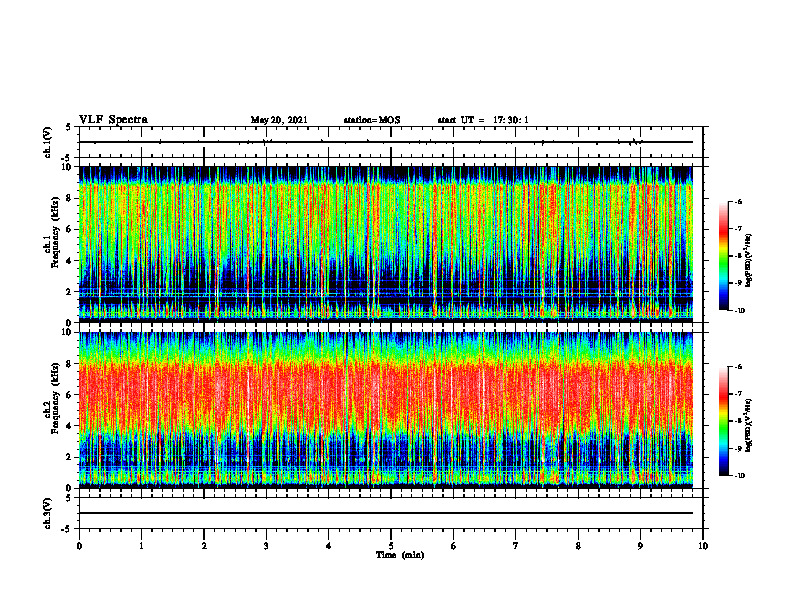Click the "-10" label on ch.2 color bar

point(739,476)
